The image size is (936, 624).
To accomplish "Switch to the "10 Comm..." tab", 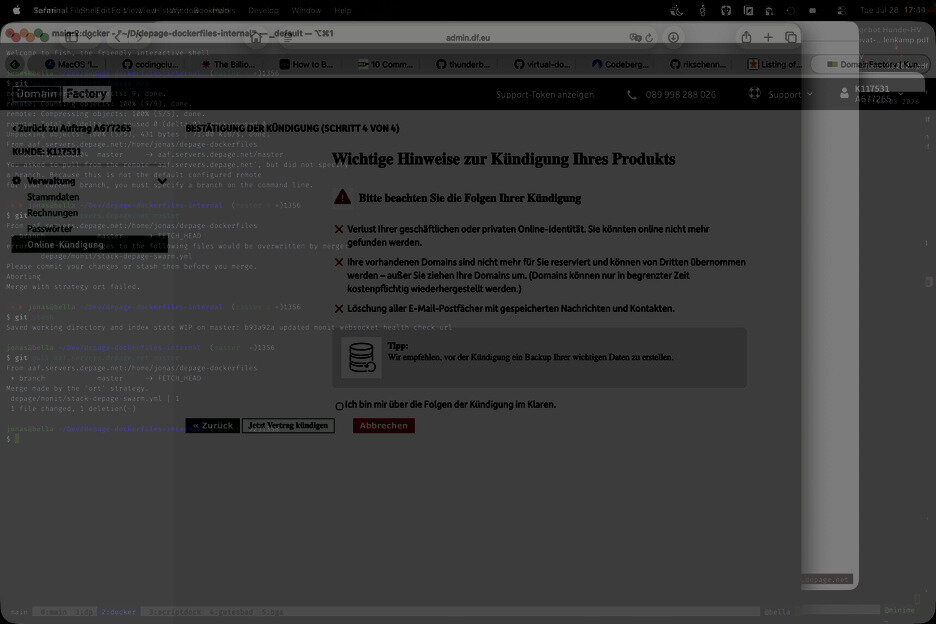I will click(x=385, y=64).
